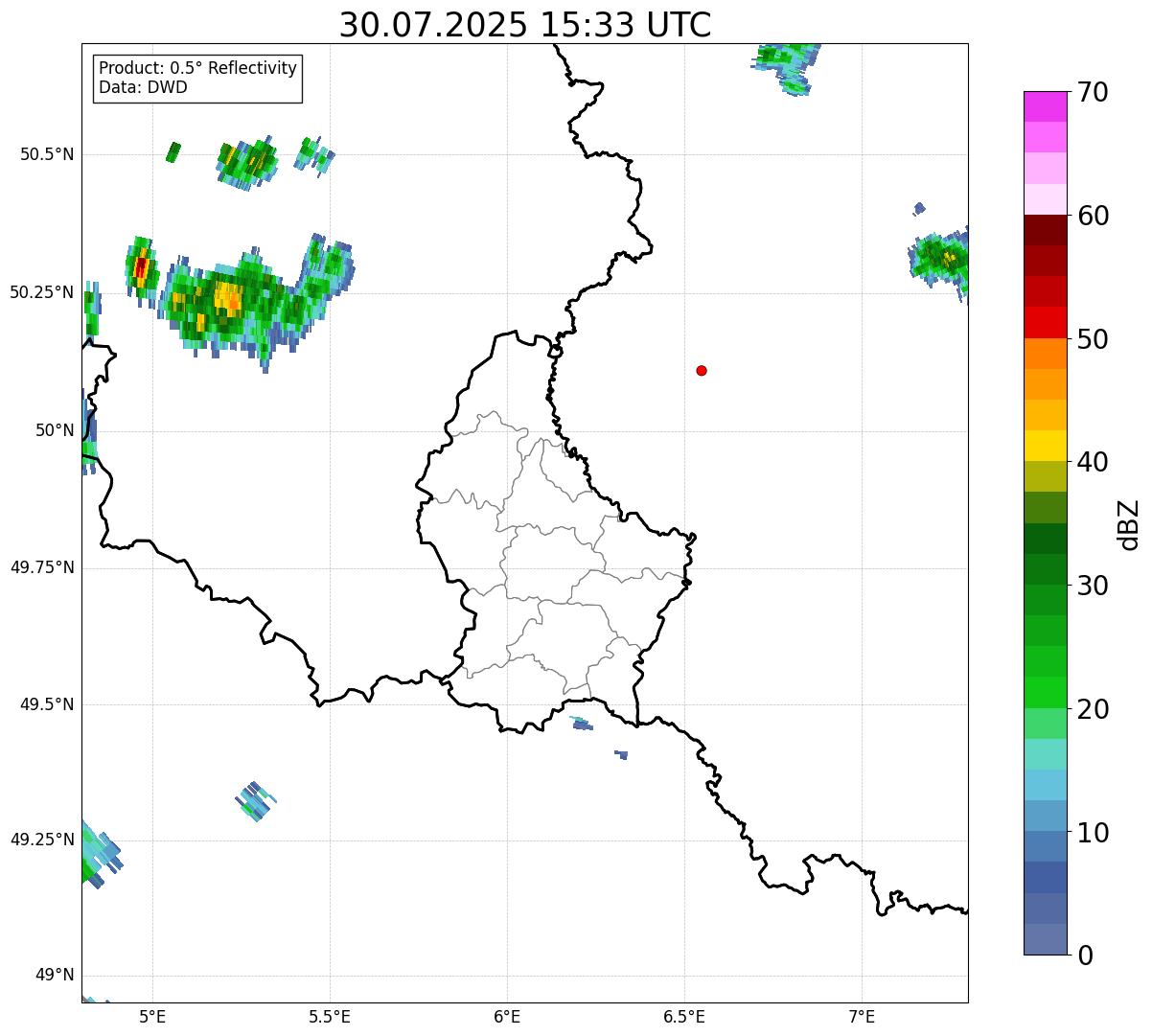The height and width of the screenshot is (1036, 1152).
Task: Click the "6°E" longitude label
Action: tap(508, 1016)
